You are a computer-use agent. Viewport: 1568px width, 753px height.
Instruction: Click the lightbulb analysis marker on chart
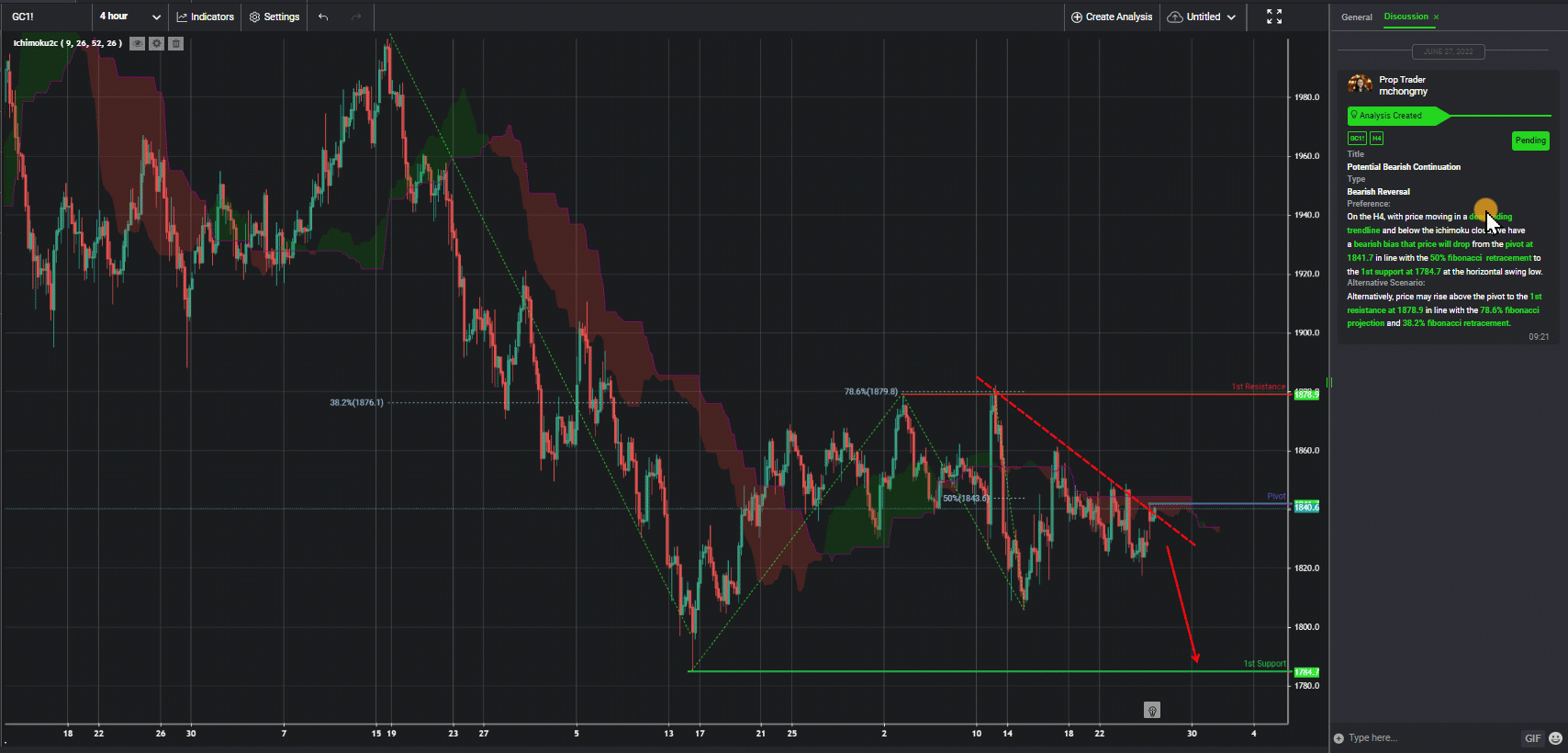tap(1152, 710)
